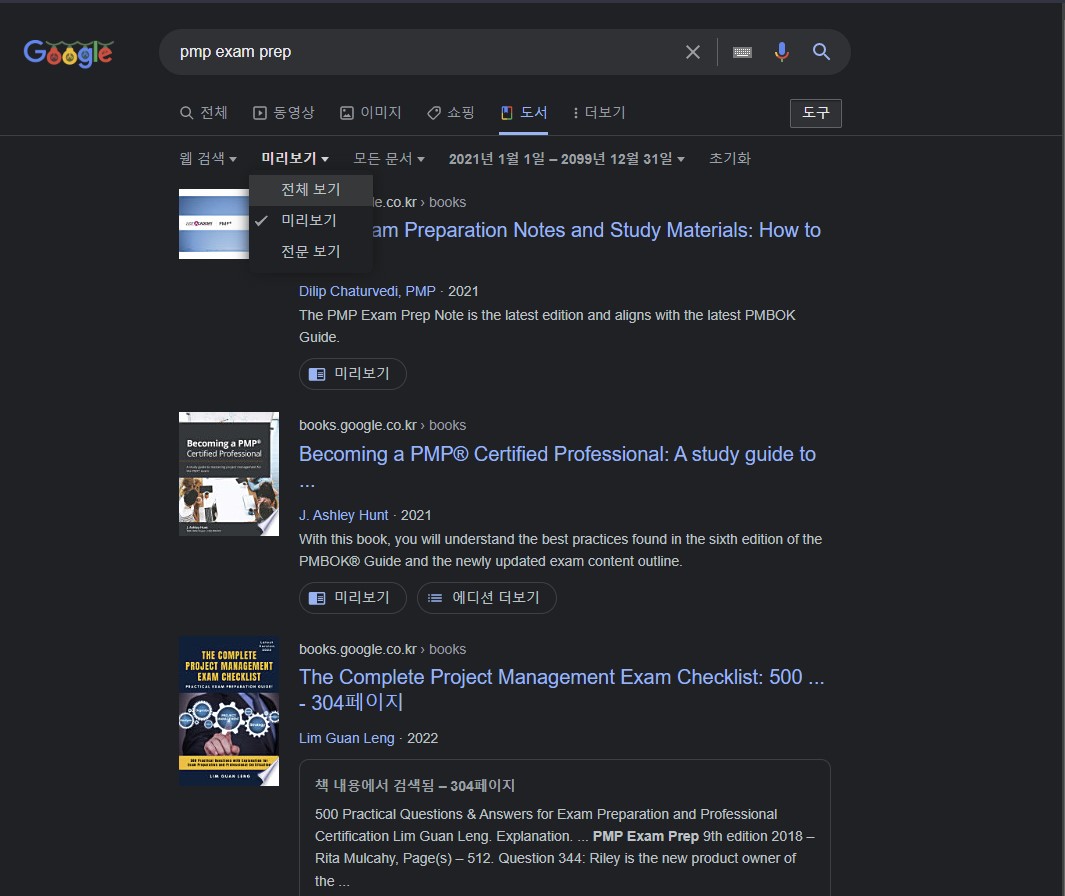This screenshot has width=1065, height=896.
Task: Open the date range filter dropdown
Action: click(x=566, y=159)
